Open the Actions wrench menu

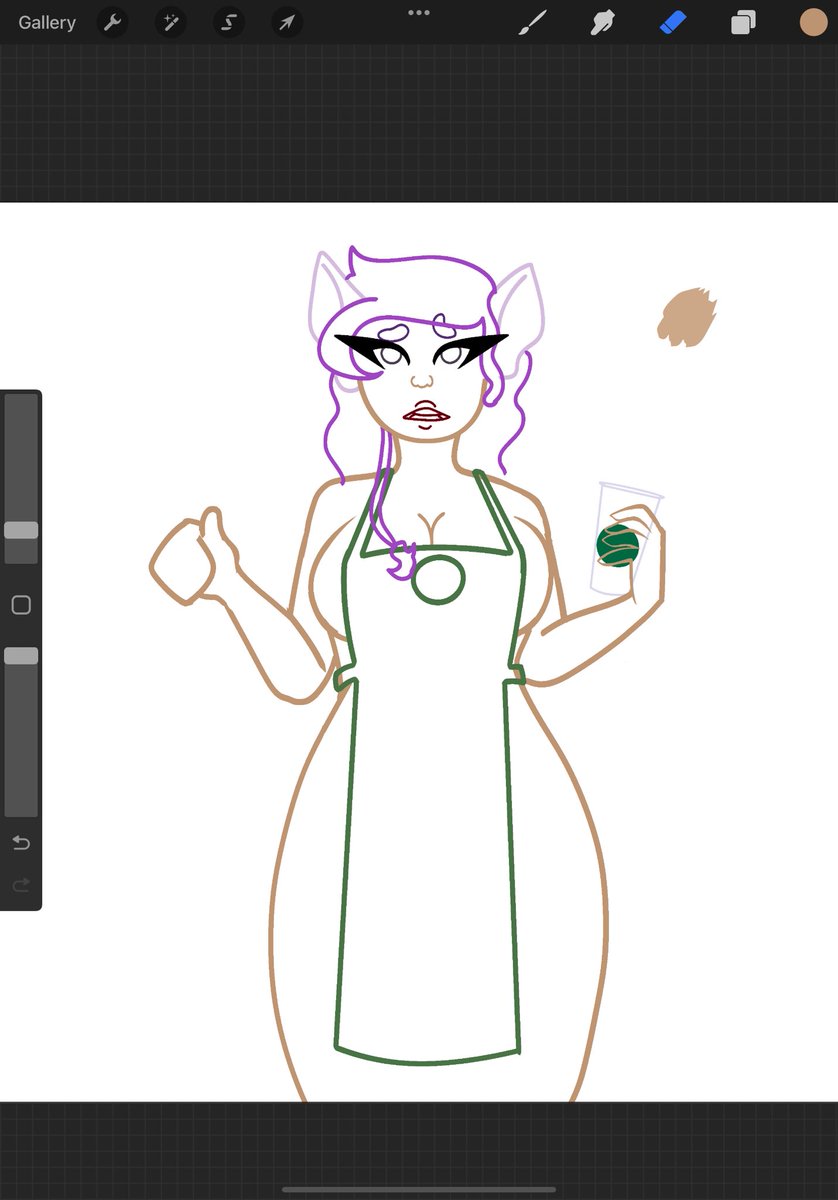tap(112, 22)
